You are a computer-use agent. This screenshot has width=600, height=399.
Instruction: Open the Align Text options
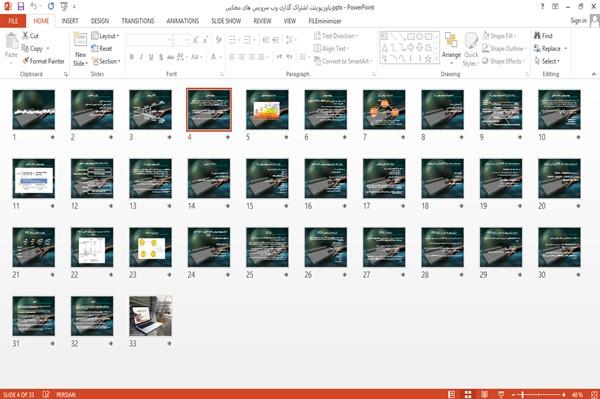point(330,49)
